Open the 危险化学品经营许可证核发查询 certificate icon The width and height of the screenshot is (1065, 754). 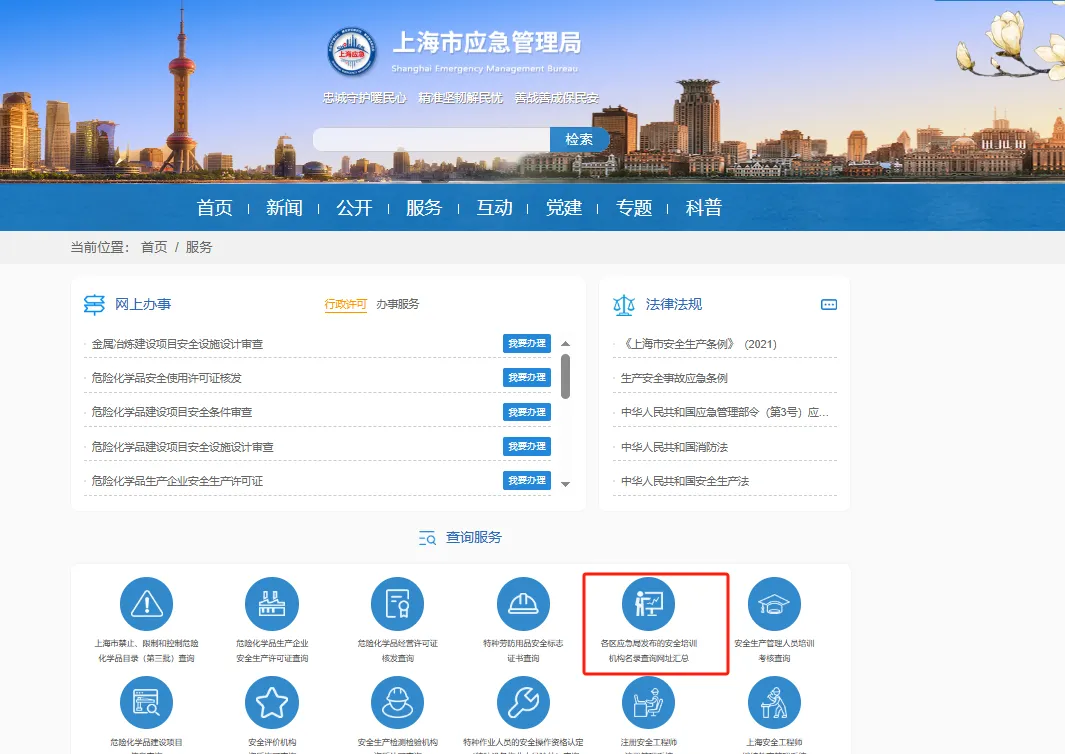pyautogui.click(x=397, y=604)
